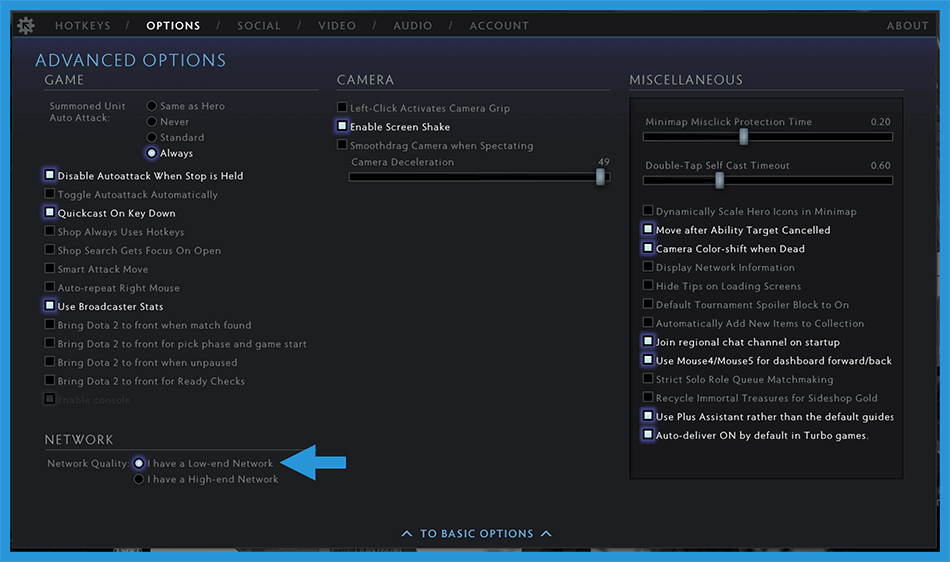The width and height of the screenshot is (950, 562).
Task: Enable Smart Attack Move
Action: (x=50, y=268)
